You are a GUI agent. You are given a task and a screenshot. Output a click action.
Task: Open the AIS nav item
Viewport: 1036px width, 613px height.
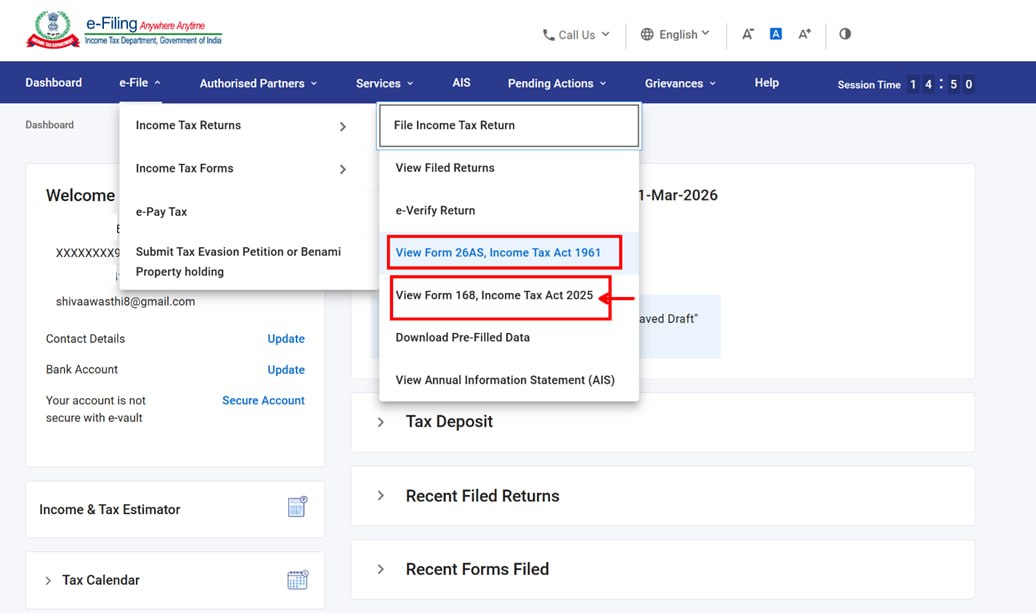[461, 83]
